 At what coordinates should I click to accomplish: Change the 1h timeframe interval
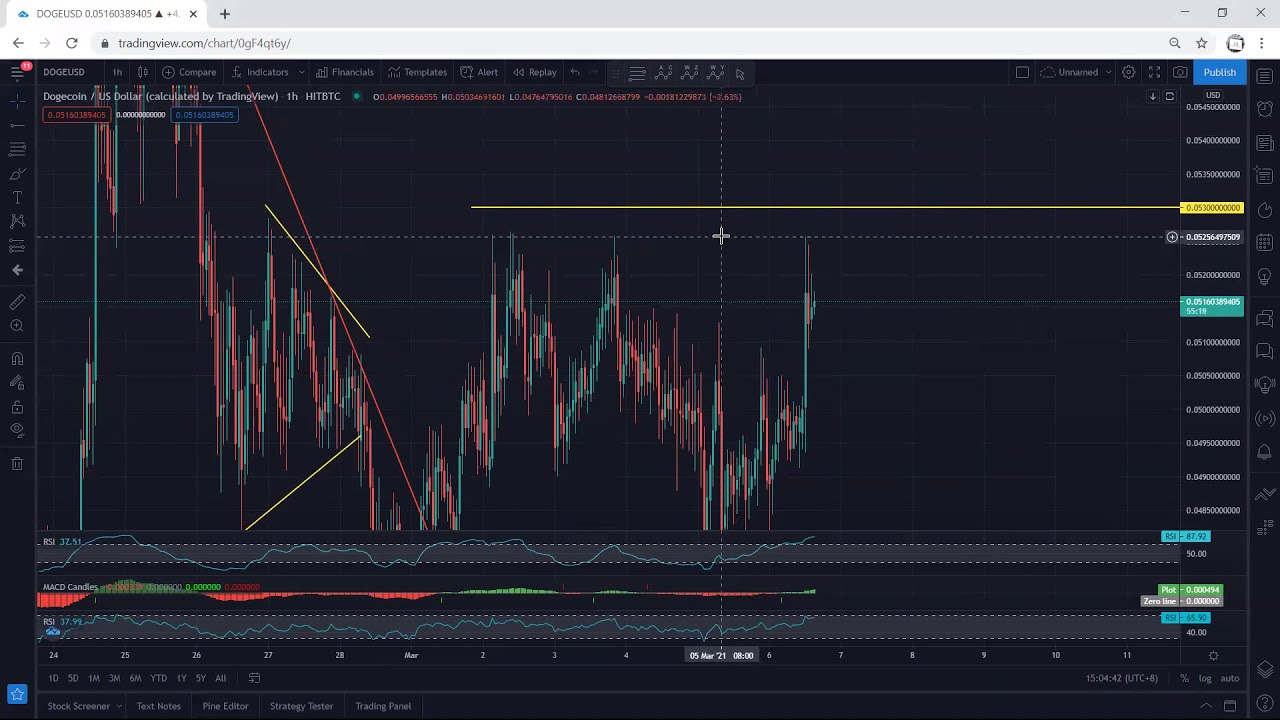point(117,72)
